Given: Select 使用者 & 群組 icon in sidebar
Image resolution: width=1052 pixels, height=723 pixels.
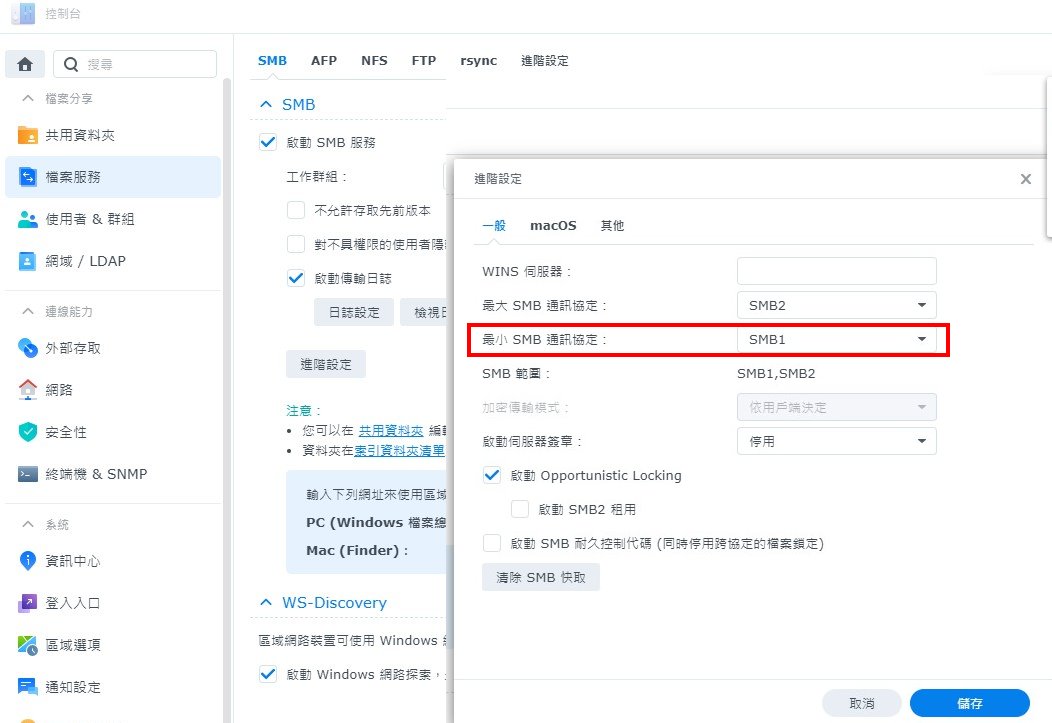Looking at the screenshot, I should (28, 219).
